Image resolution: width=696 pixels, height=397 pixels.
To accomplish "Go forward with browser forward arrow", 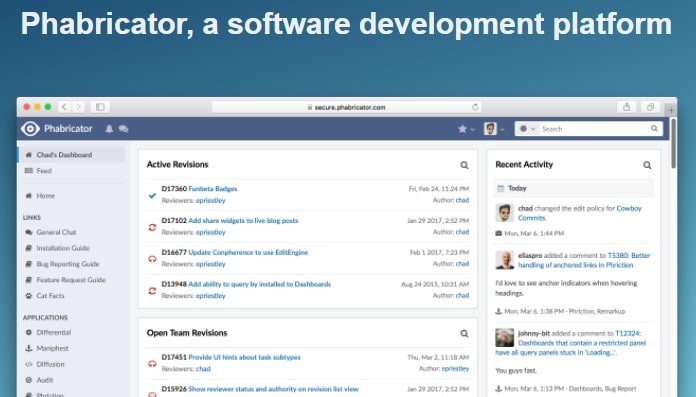I will click(x=78, y=107).
